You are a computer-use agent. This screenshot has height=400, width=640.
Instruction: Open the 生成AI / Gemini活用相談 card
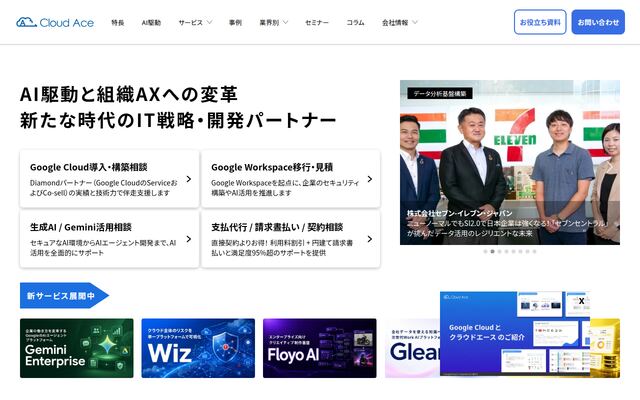109,239
